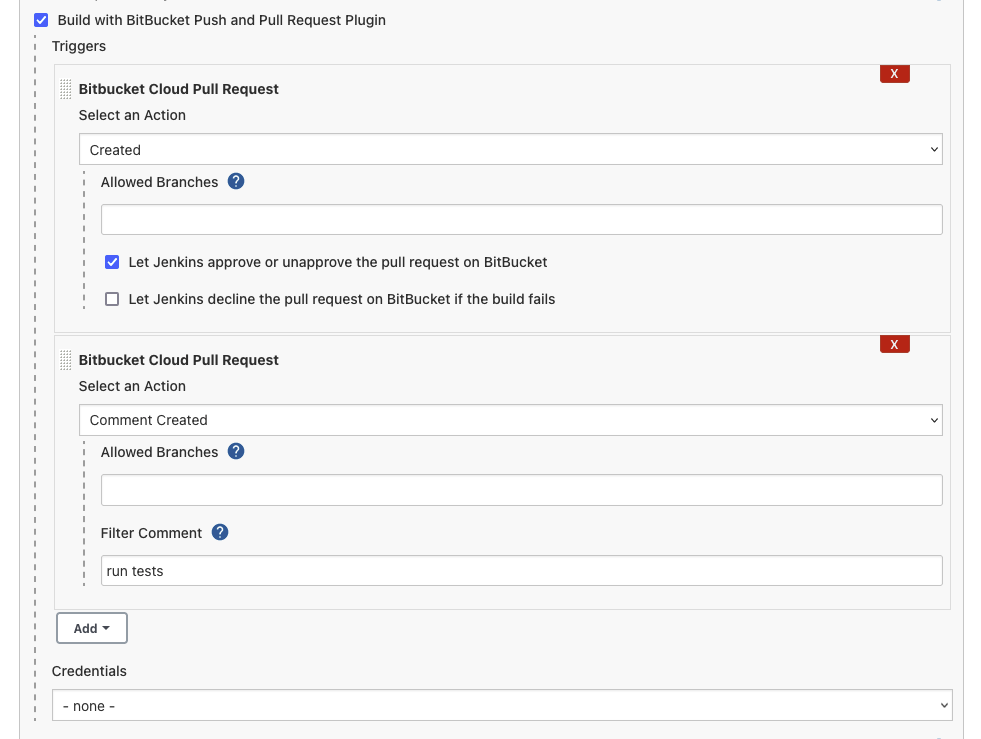Uncheck Build with BitBucket Push and Pull Request Plugin

[40, 19]
